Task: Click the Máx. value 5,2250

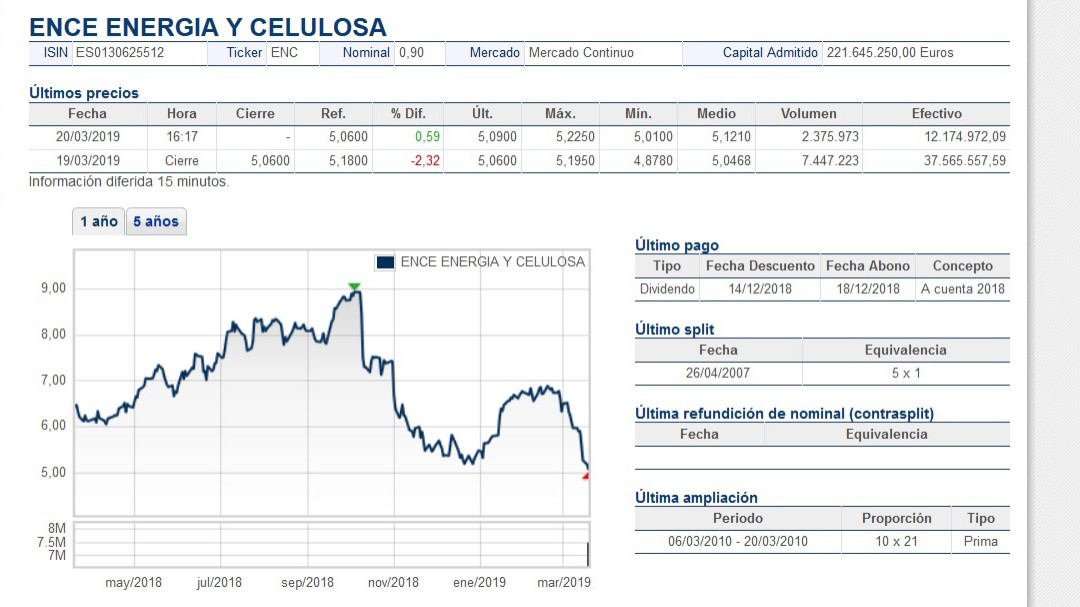Action: click(575, 136)
